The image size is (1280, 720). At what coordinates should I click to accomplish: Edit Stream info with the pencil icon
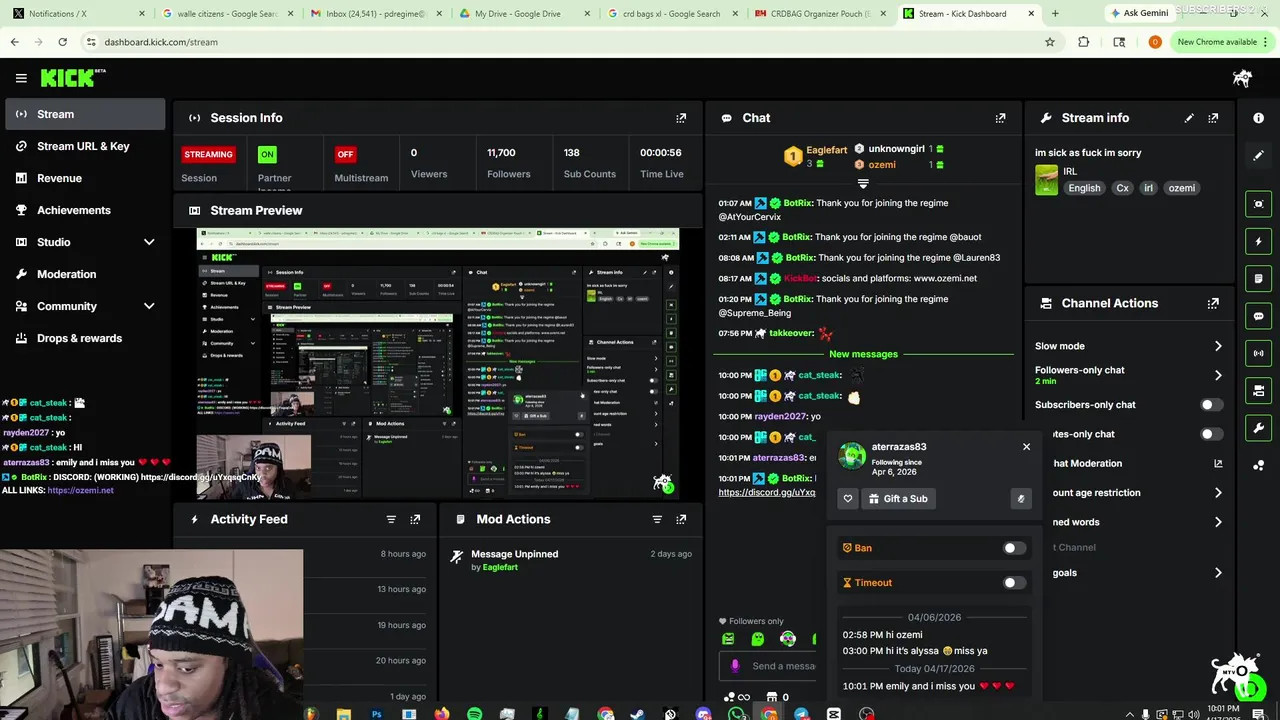click(x=1189, y=118)
